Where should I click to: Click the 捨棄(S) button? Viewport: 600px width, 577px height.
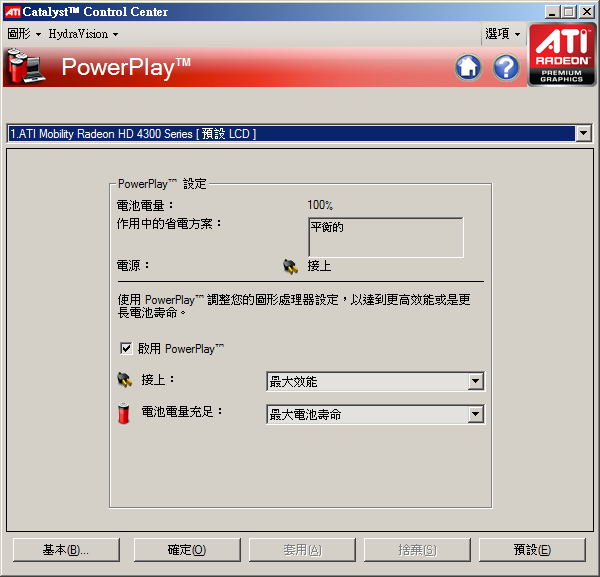[x=417, y=550]
